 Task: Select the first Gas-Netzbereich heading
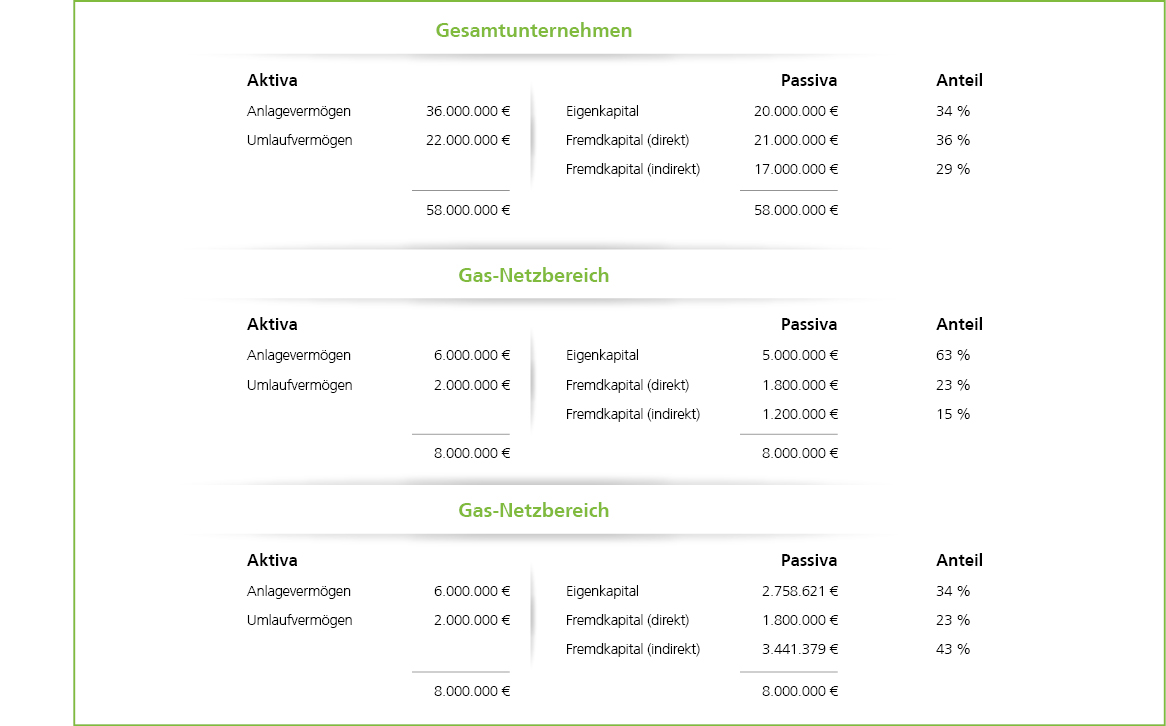click(x=533, y=275)
